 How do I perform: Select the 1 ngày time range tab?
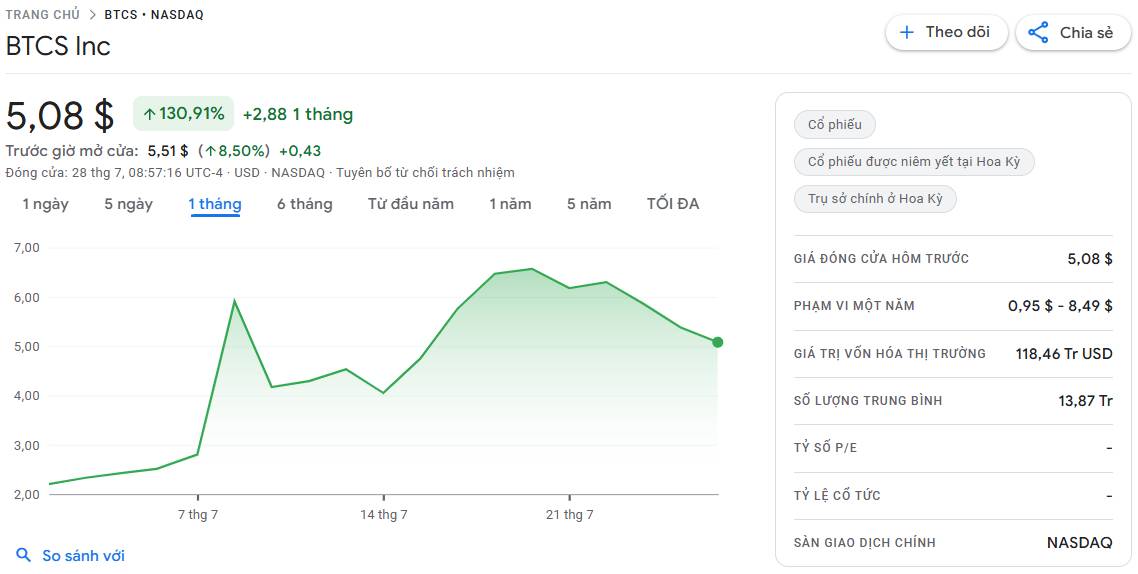(x=46, y=204)
